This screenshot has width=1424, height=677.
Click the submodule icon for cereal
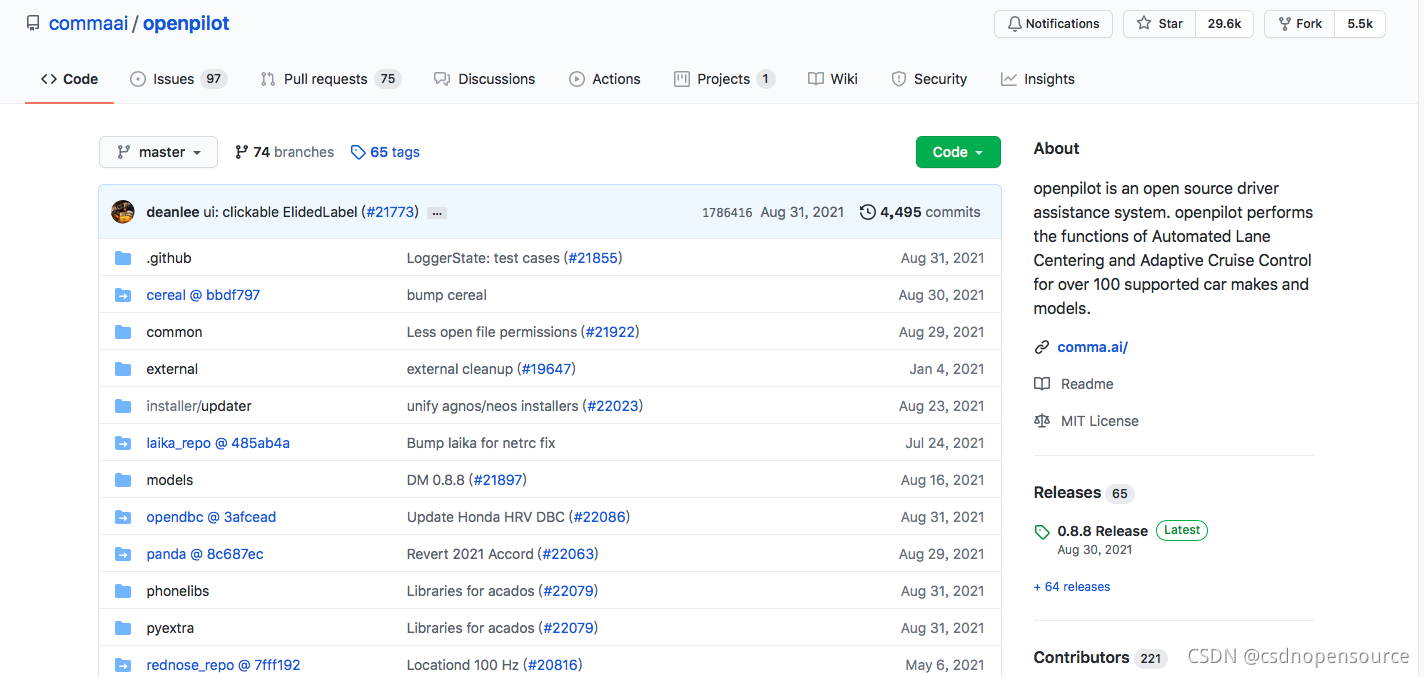pos(123,295)
